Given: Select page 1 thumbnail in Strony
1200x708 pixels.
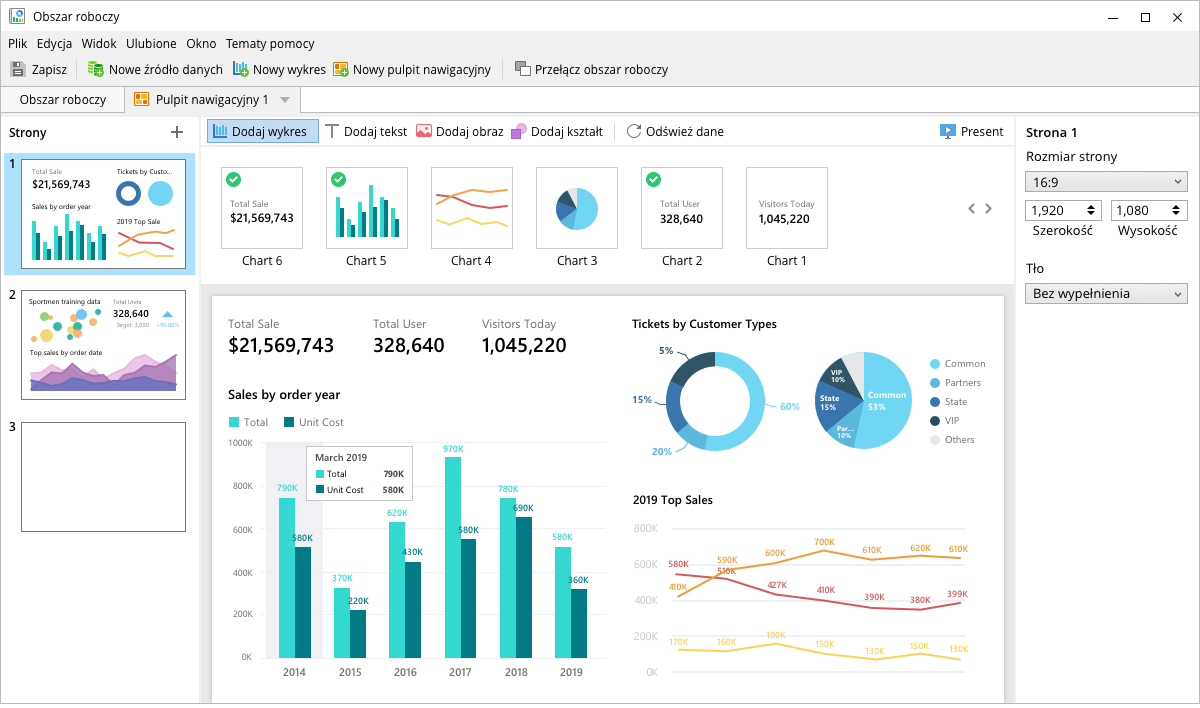Looking at the screenshot, I should pyautogui.click(x=103, y=215).
